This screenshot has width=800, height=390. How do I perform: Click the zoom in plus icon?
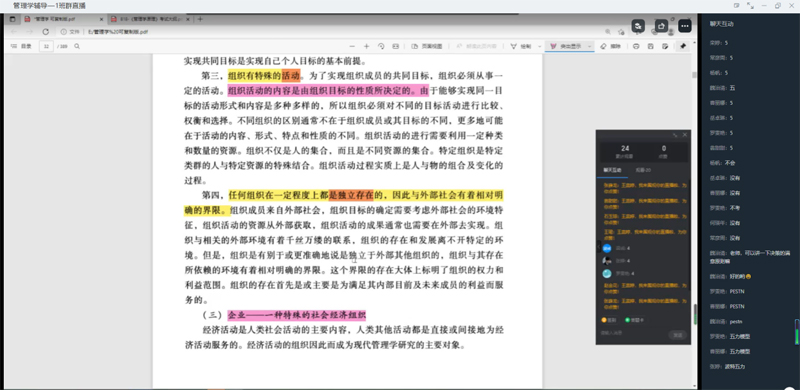366,46
